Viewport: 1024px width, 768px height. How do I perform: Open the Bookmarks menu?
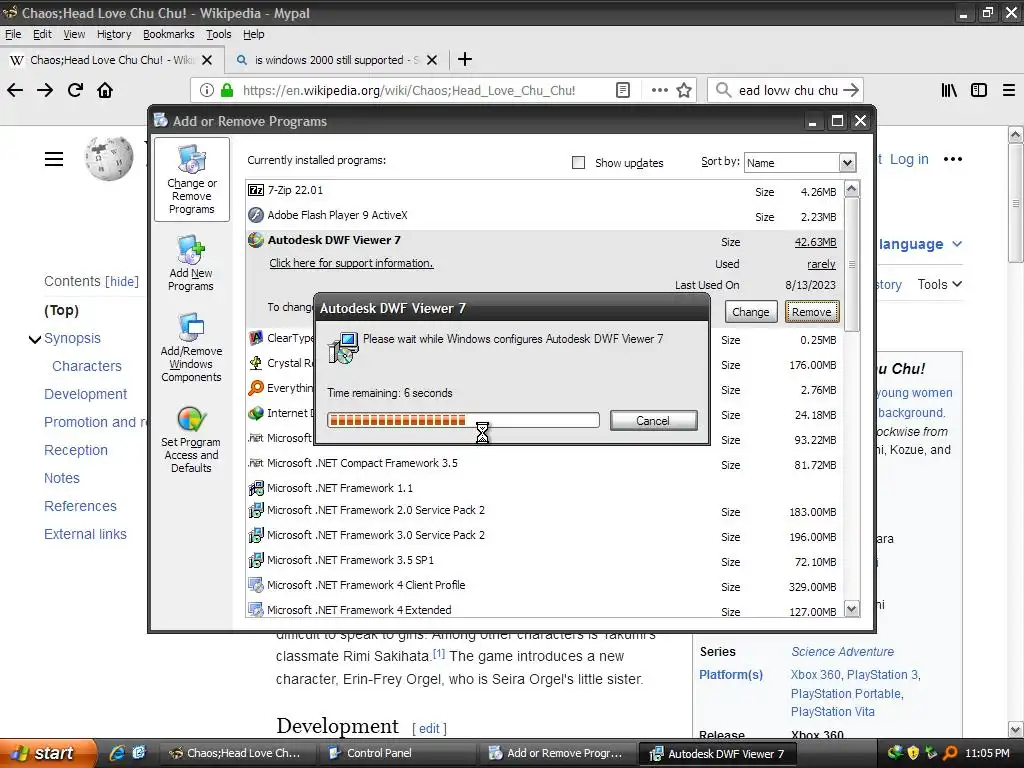pyautogui.click(x=168, y=34)
